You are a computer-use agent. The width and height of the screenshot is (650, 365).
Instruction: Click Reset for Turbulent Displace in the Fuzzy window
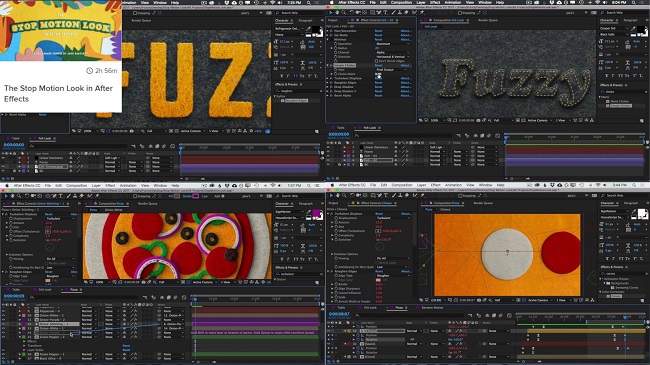pos(378,78)
